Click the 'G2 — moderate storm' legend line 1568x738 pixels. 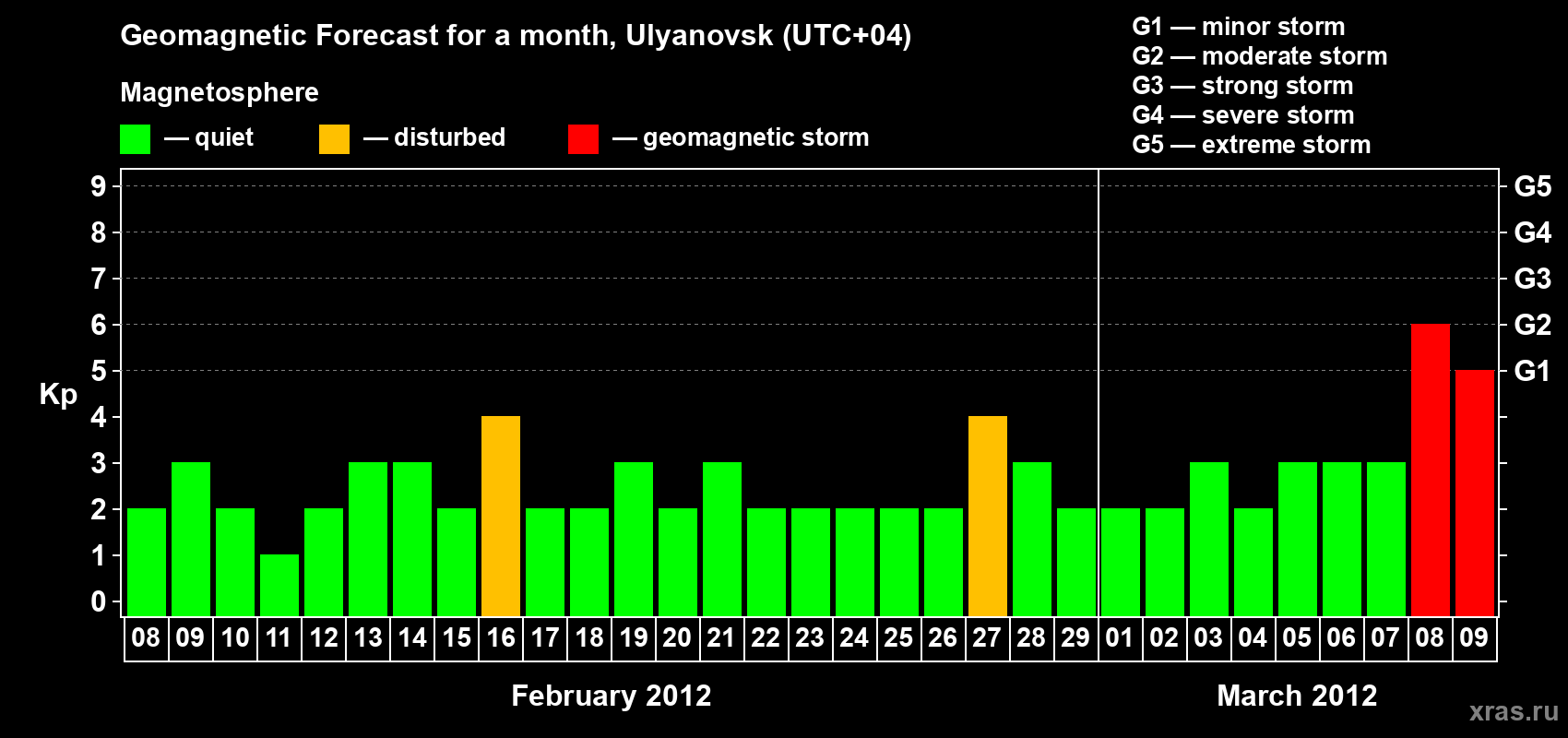point(1260,56)
